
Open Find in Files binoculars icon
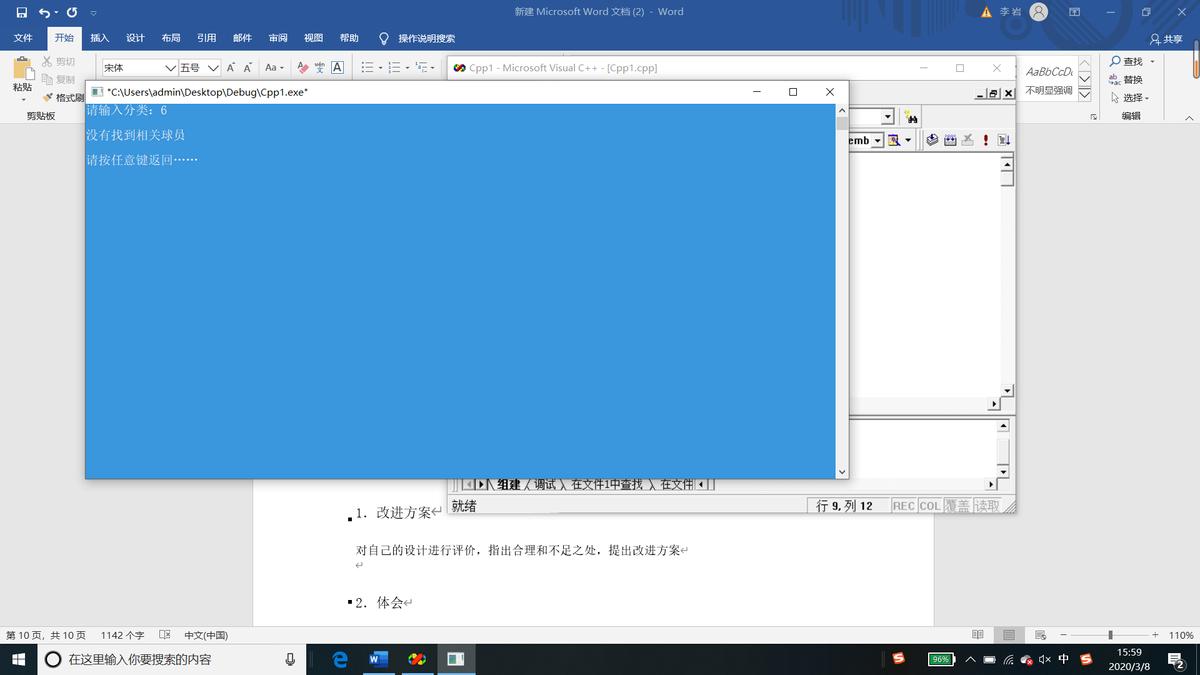(911, 117)
